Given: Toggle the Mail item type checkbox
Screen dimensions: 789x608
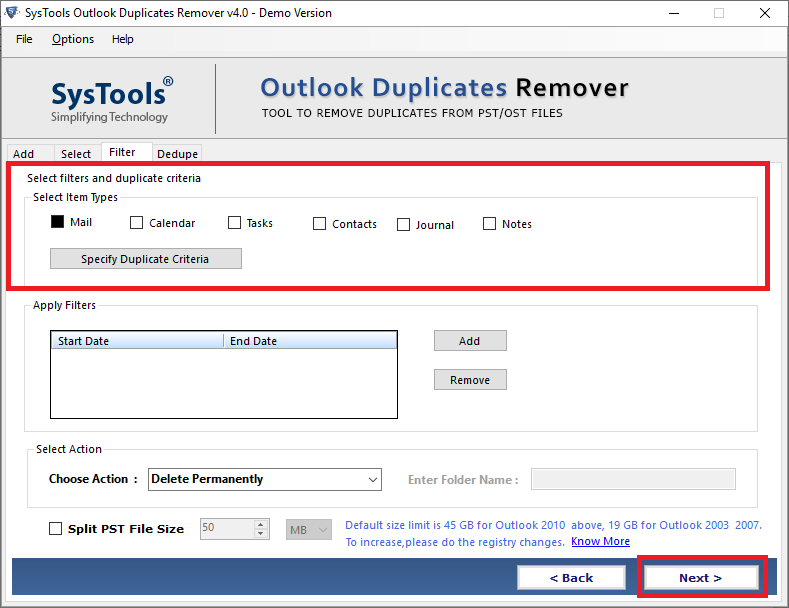Looking at the screenshot, I should [x=57, y=222].
